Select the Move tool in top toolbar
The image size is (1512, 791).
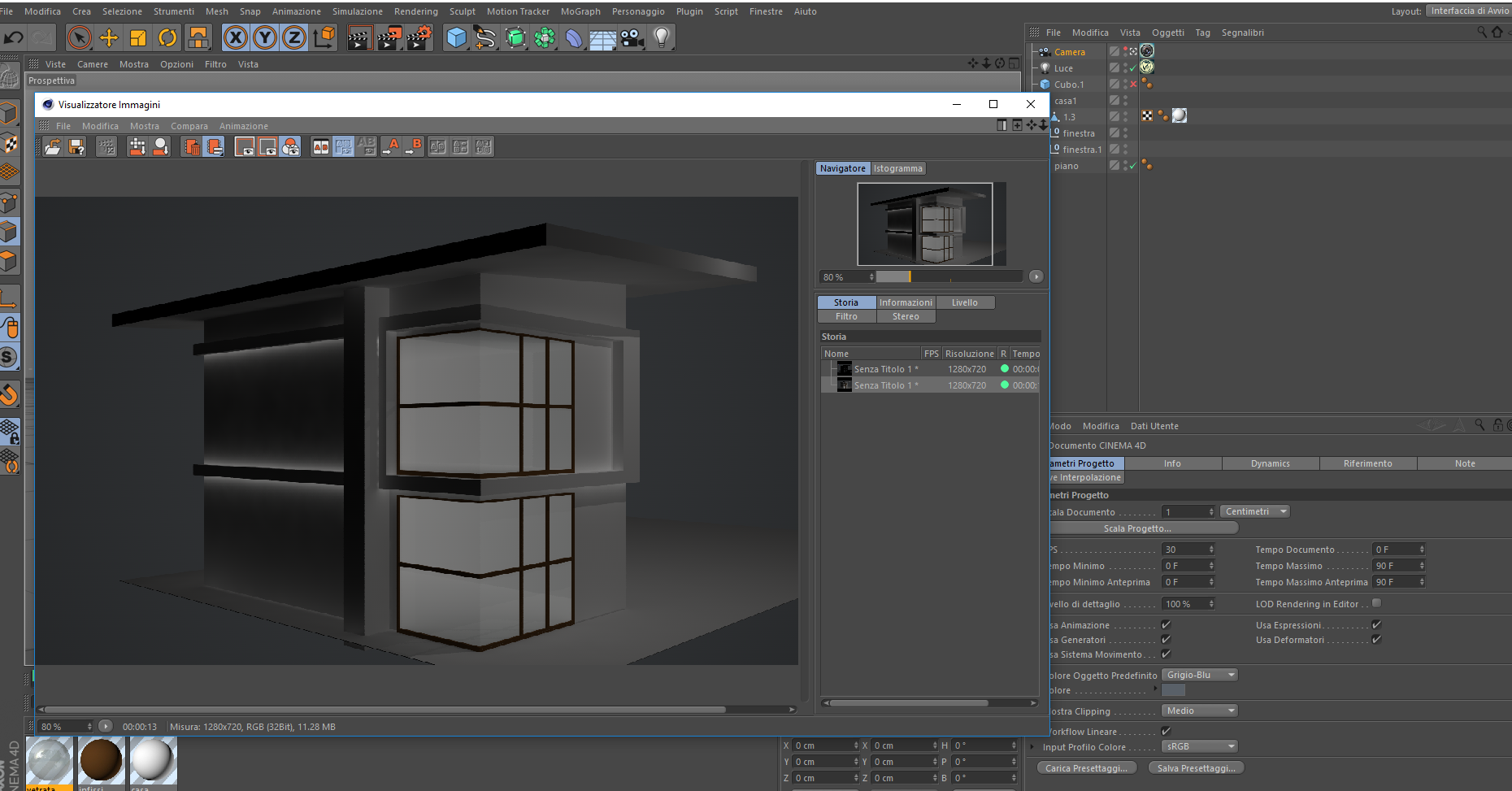[109, 37]
